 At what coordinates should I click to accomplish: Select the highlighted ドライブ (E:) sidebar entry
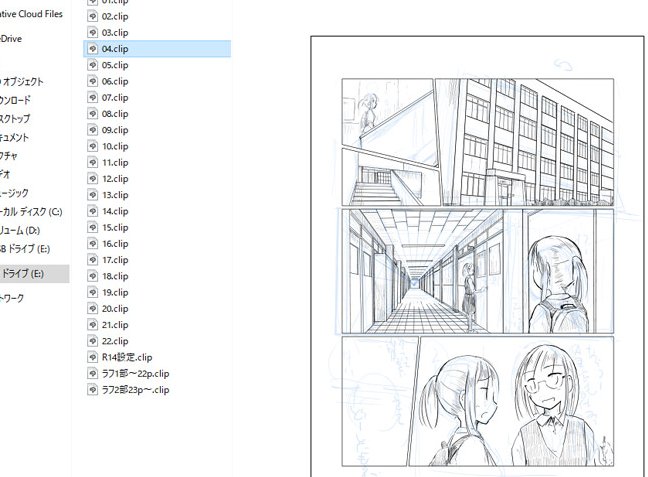coord(35,274)
